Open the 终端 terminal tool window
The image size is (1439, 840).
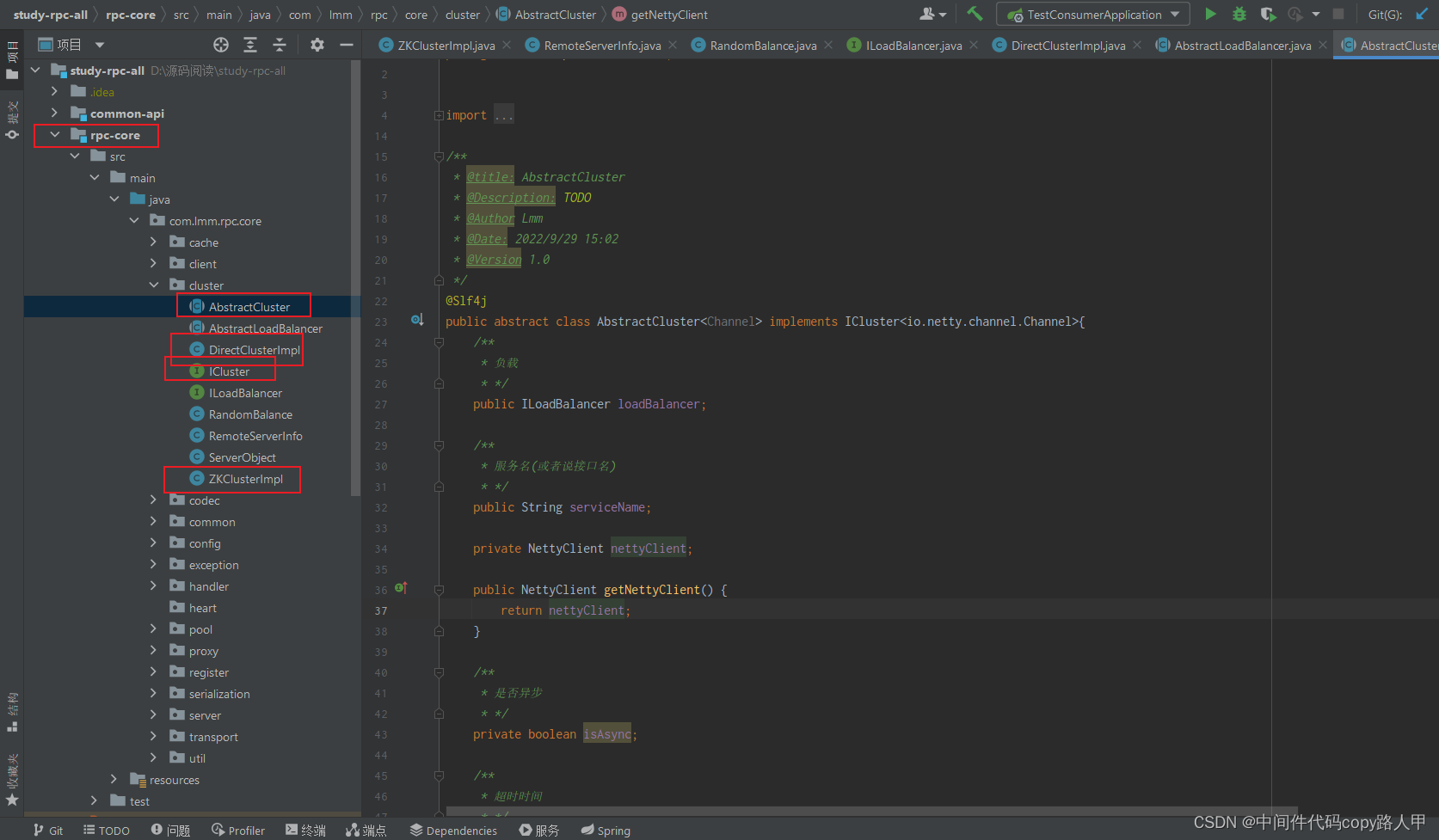[x=306, y=830]
